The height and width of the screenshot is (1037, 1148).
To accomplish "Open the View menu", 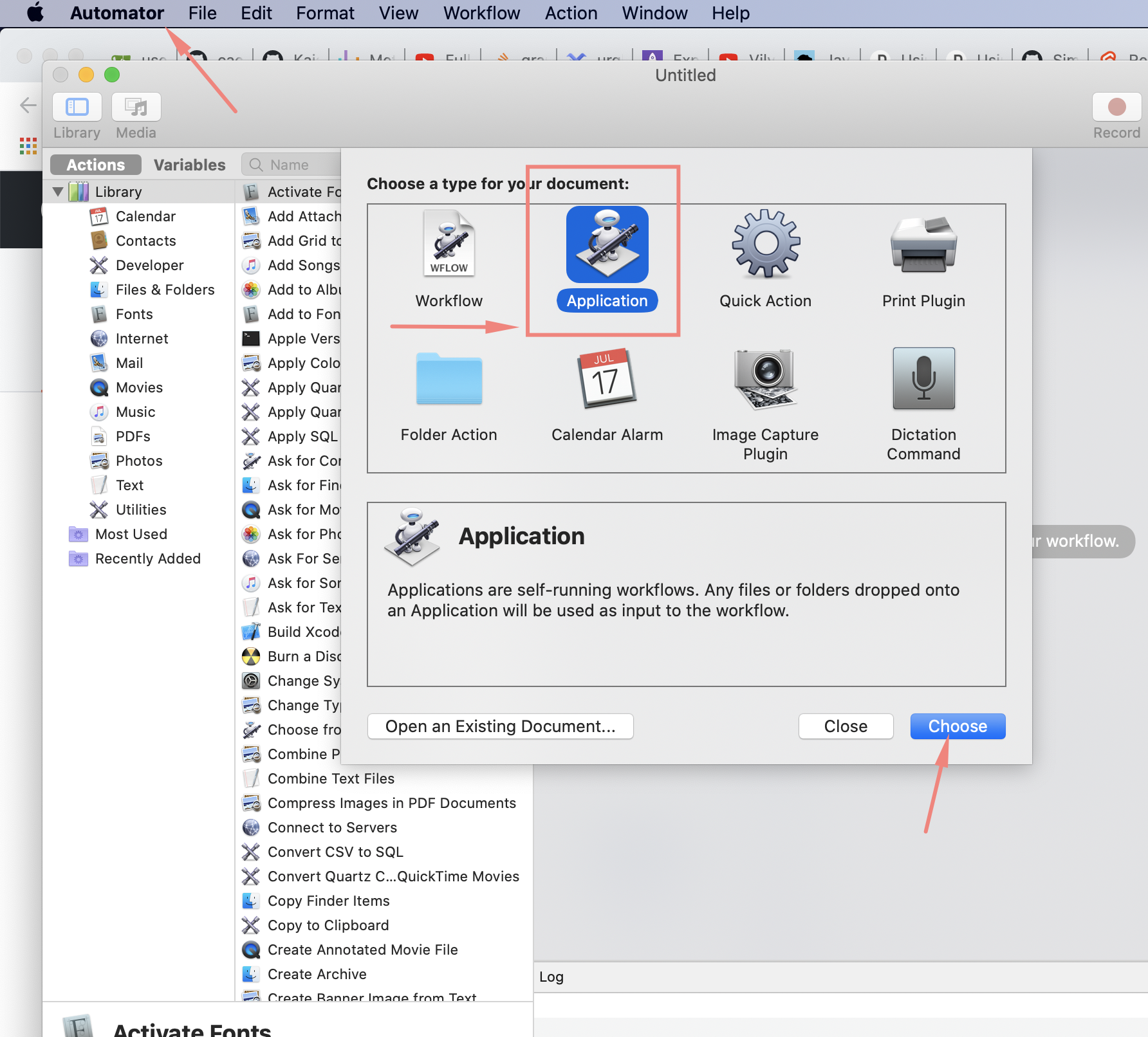I will click(398, 13).
